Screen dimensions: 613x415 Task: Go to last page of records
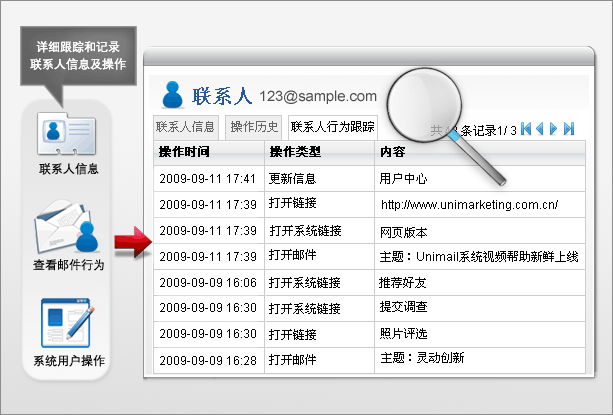coord(569,129)
